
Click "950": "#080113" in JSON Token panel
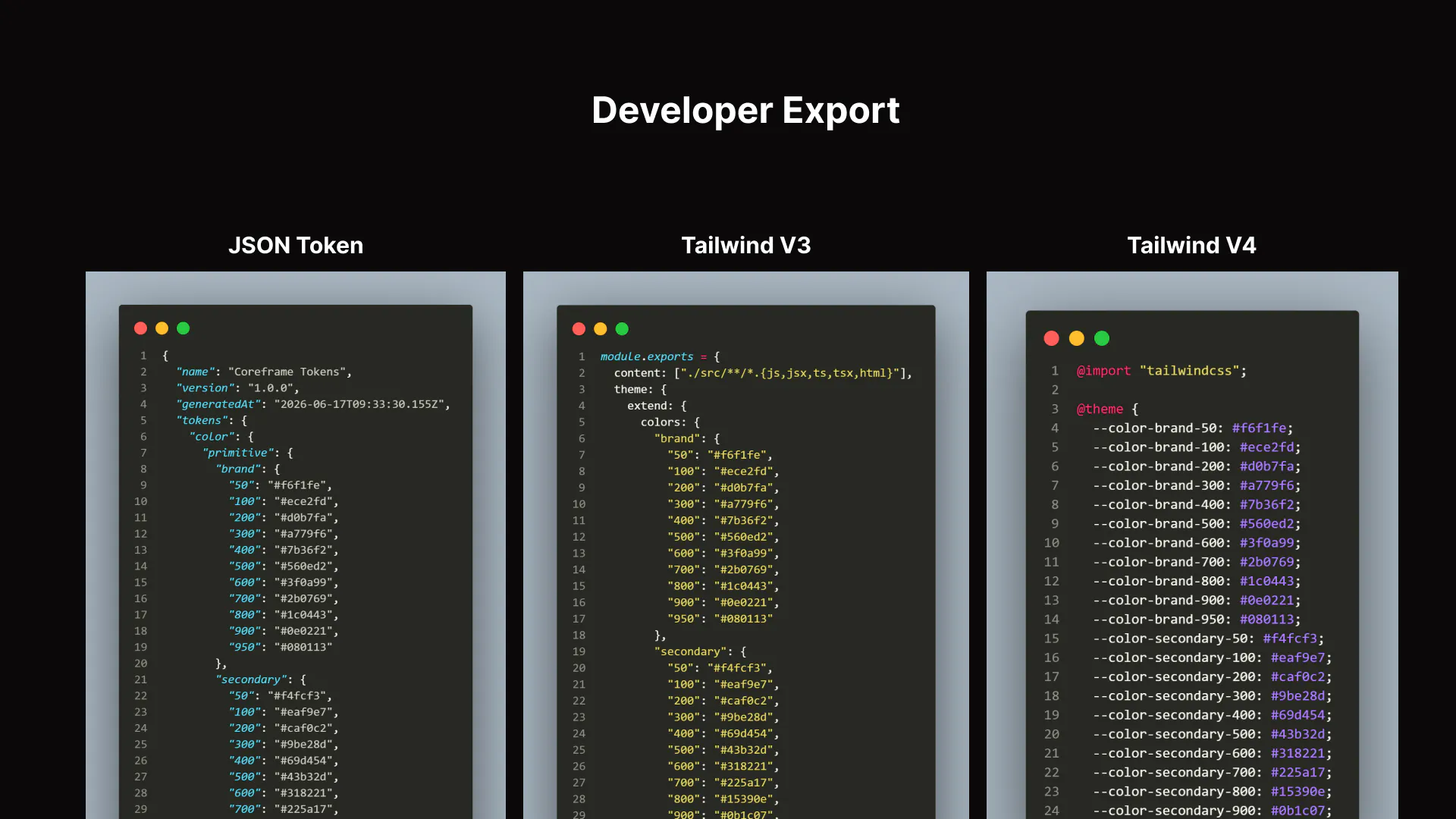tap(281, 647)
